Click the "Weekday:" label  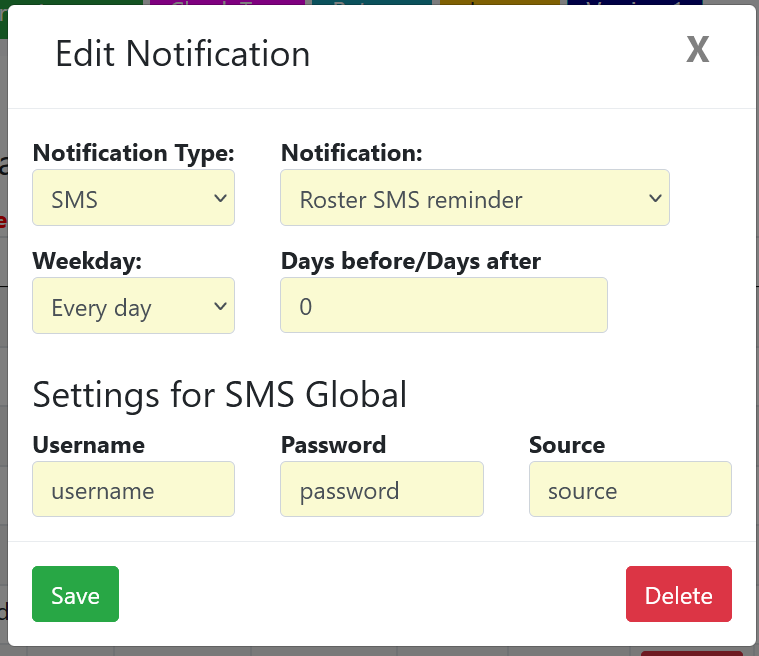[87, 261]
